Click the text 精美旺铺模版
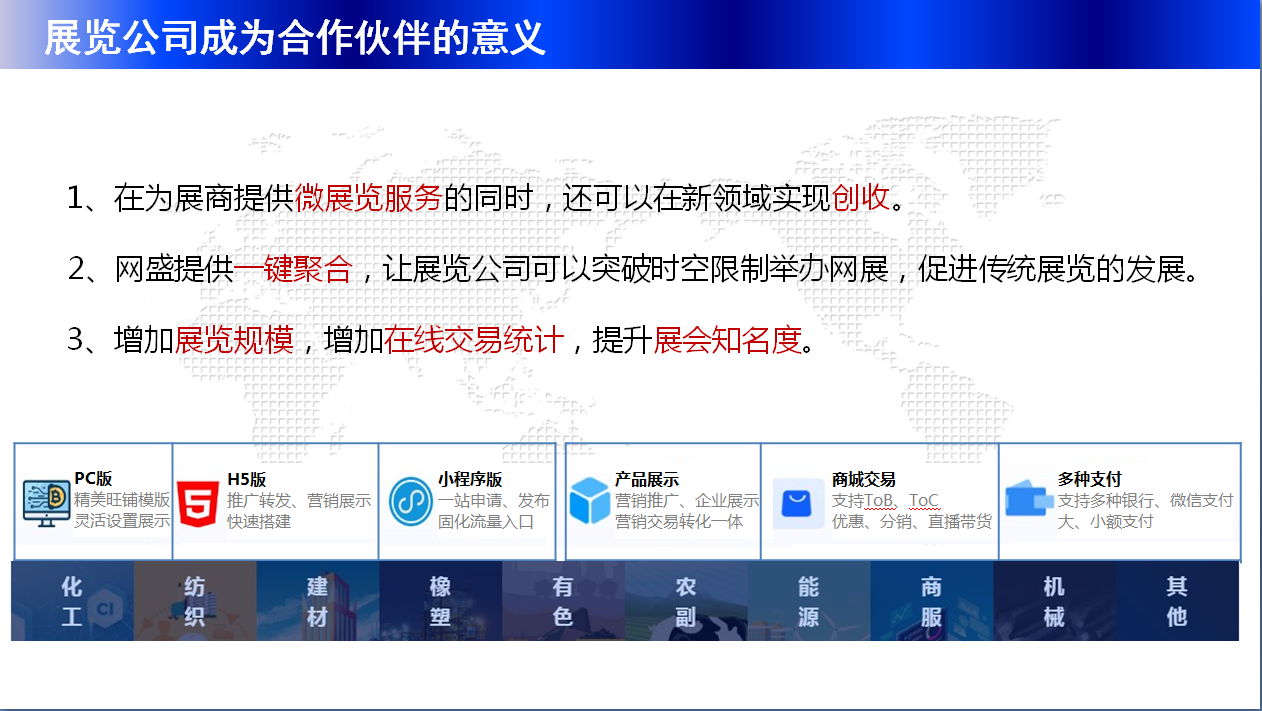Viewport: 1262px width, 711px height. click(122, 500)
